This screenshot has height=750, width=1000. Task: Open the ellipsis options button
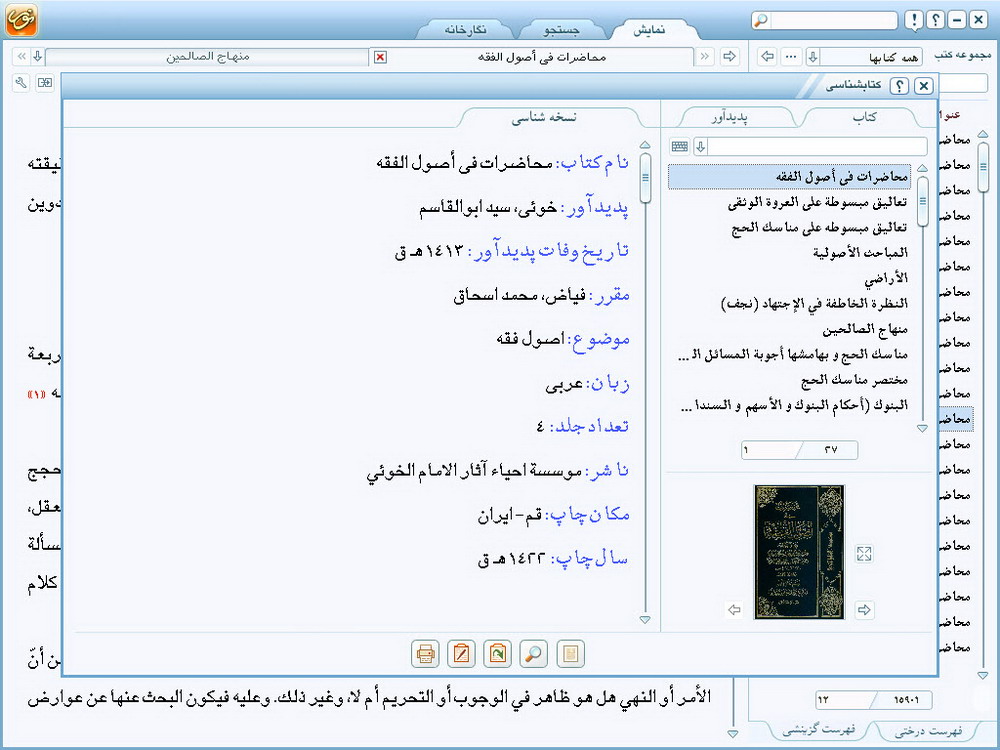[x=791, y=57]
